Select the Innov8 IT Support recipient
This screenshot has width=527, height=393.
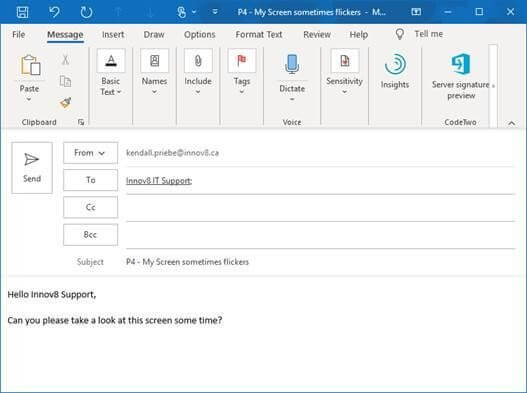[x=159, y=181]
